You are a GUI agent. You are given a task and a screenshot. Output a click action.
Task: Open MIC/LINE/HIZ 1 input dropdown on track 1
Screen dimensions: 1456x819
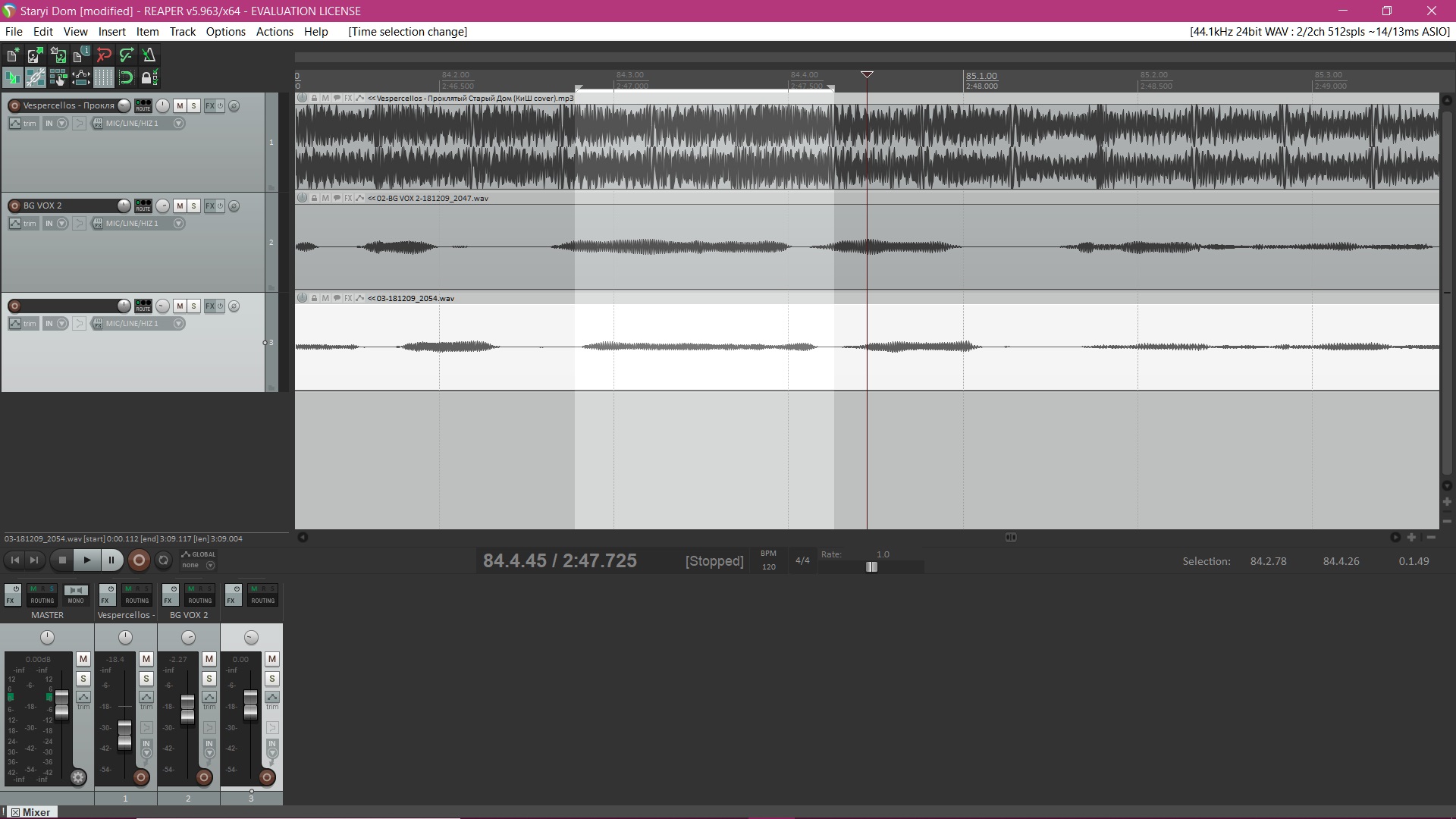point(179,124)
